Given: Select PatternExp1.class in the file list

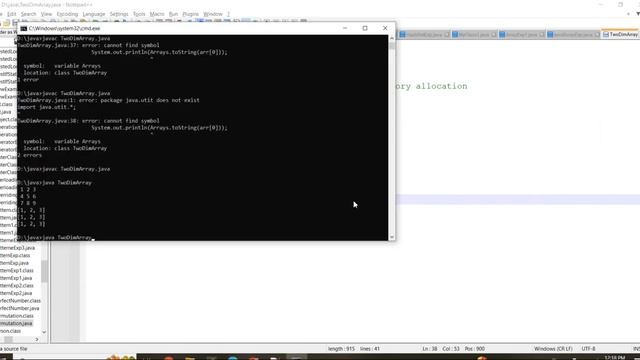Looking at the screenshot, I should [x=17, y=271].
